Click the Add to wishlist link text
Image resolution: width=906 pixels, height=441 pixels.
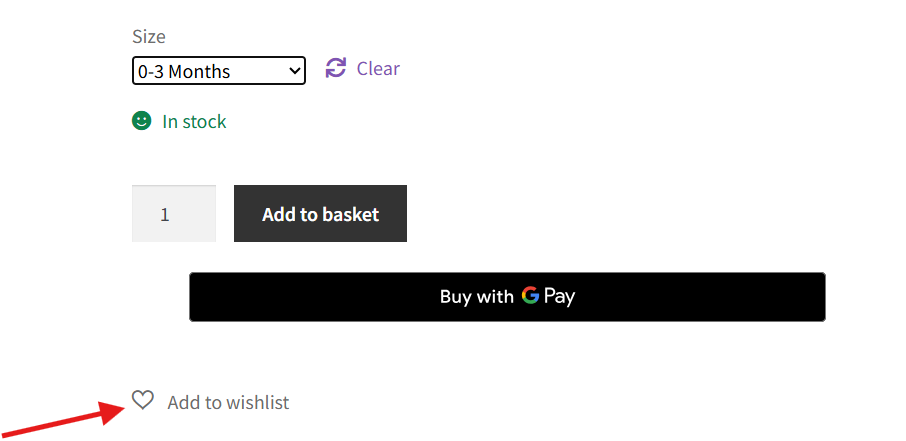228,403
